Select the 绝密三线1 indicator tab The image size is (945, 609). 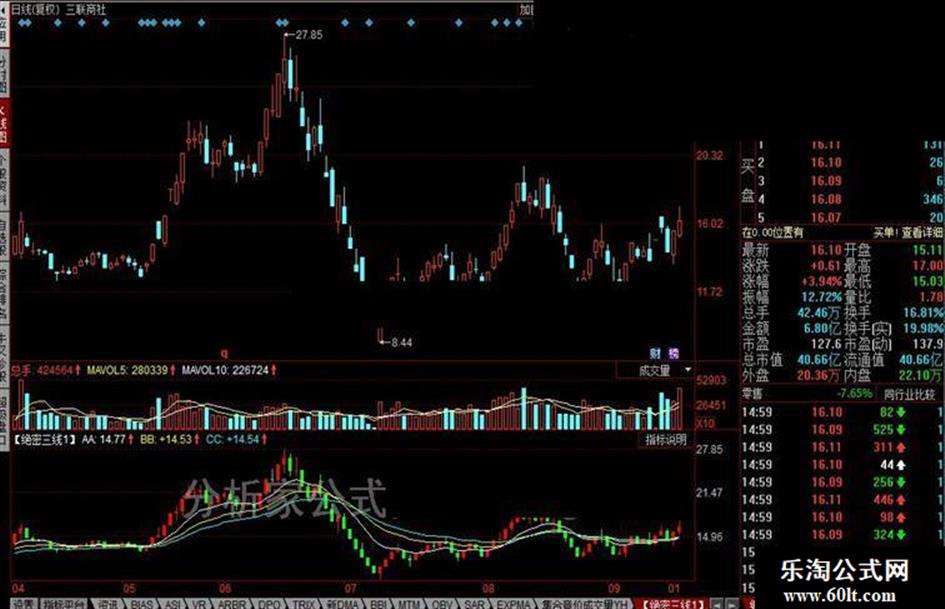673,604
